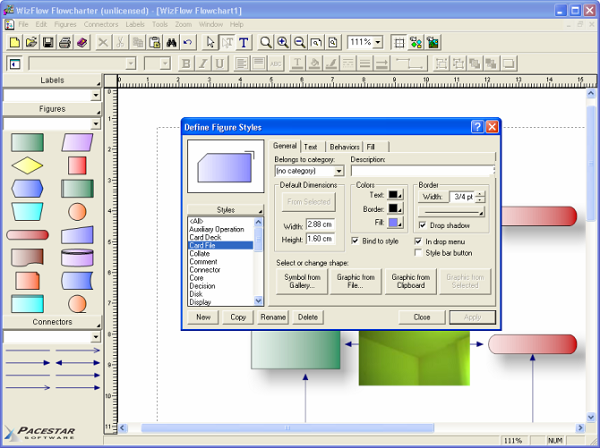Pick the purple disk cylinder figure
This screenshot has height=448, width=600.
[77, 258]
